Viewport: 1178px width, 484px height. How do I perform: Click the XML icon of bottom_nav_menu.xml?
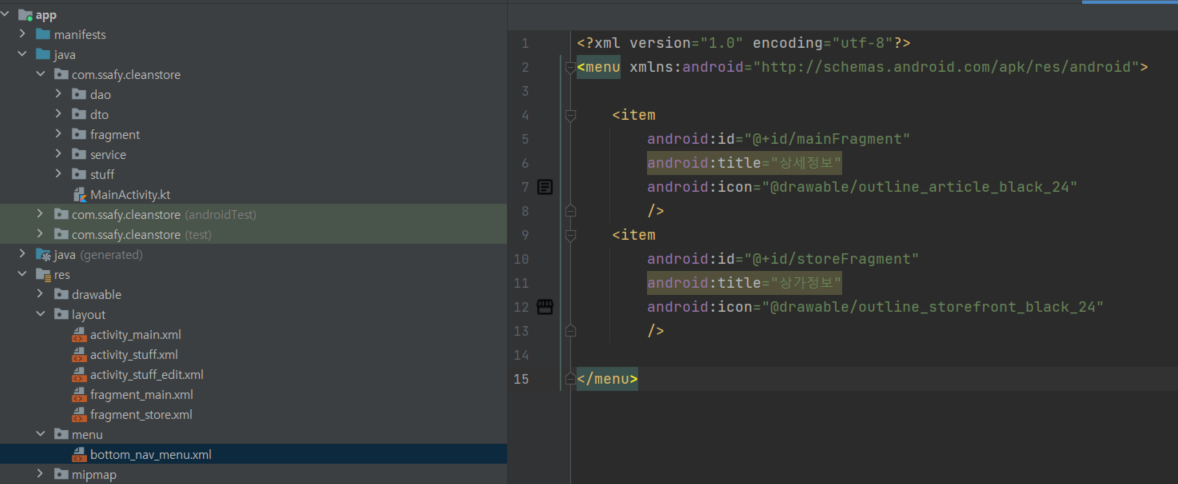pyautogui.click(x=79, y=455)
